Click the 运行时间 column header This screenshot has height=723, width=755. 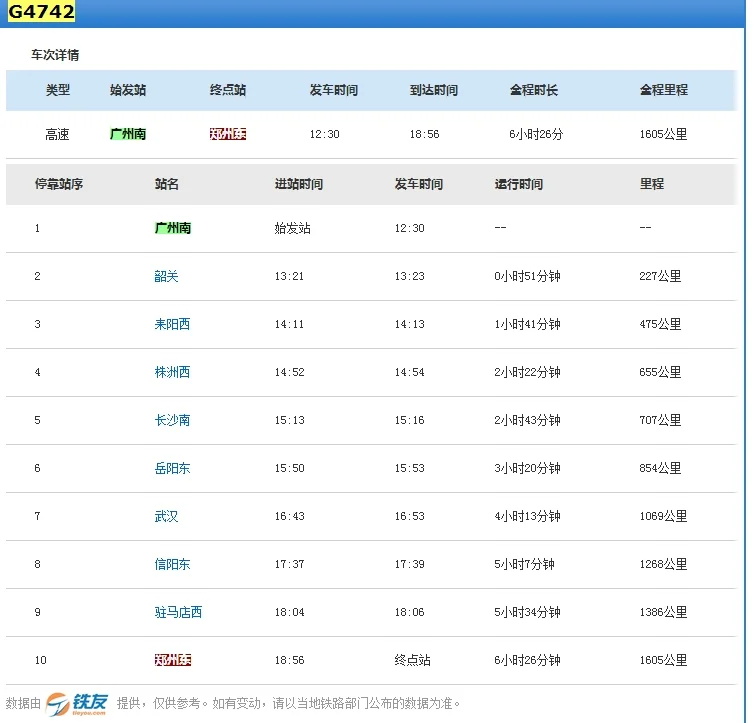[x=519, y=184]
